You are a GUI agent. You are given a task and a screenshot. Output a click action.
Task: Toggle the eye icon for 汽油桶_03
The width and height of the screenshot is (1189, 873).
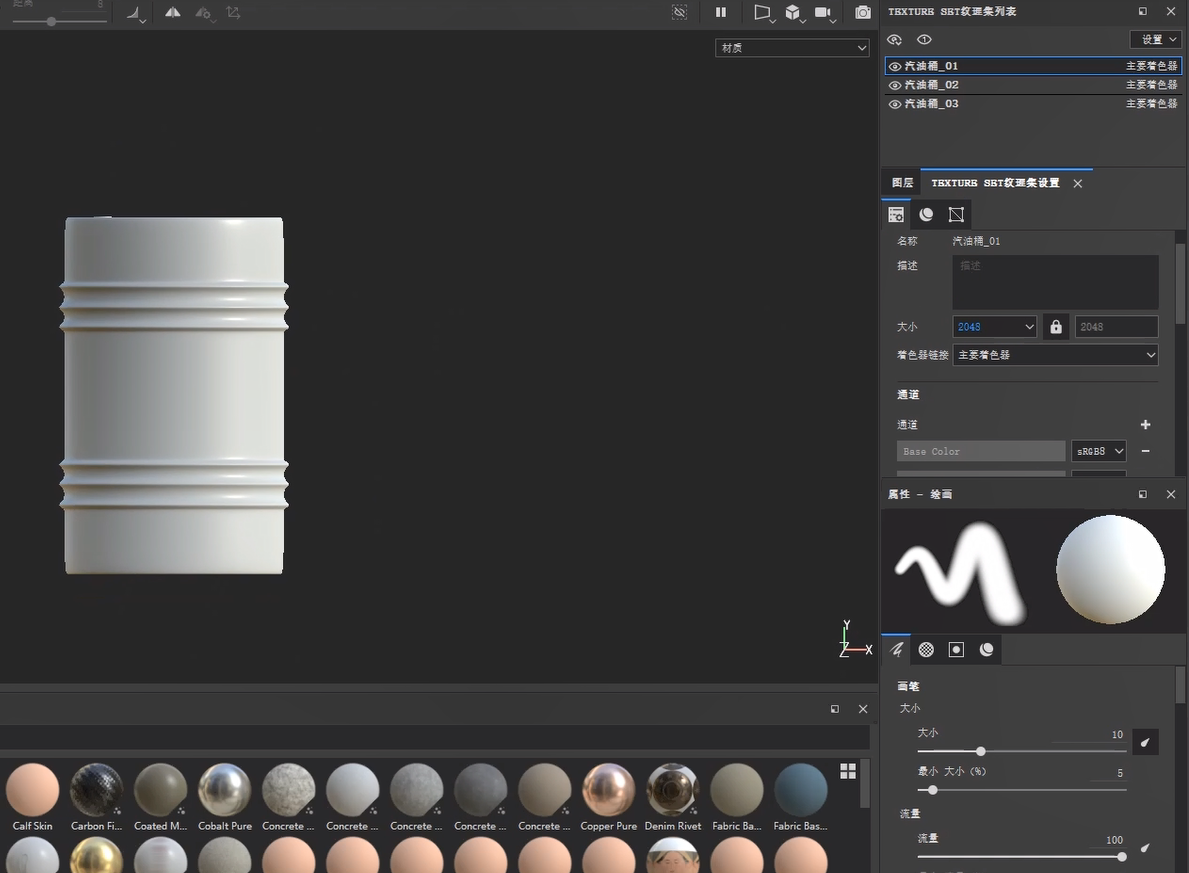[895, 104]
